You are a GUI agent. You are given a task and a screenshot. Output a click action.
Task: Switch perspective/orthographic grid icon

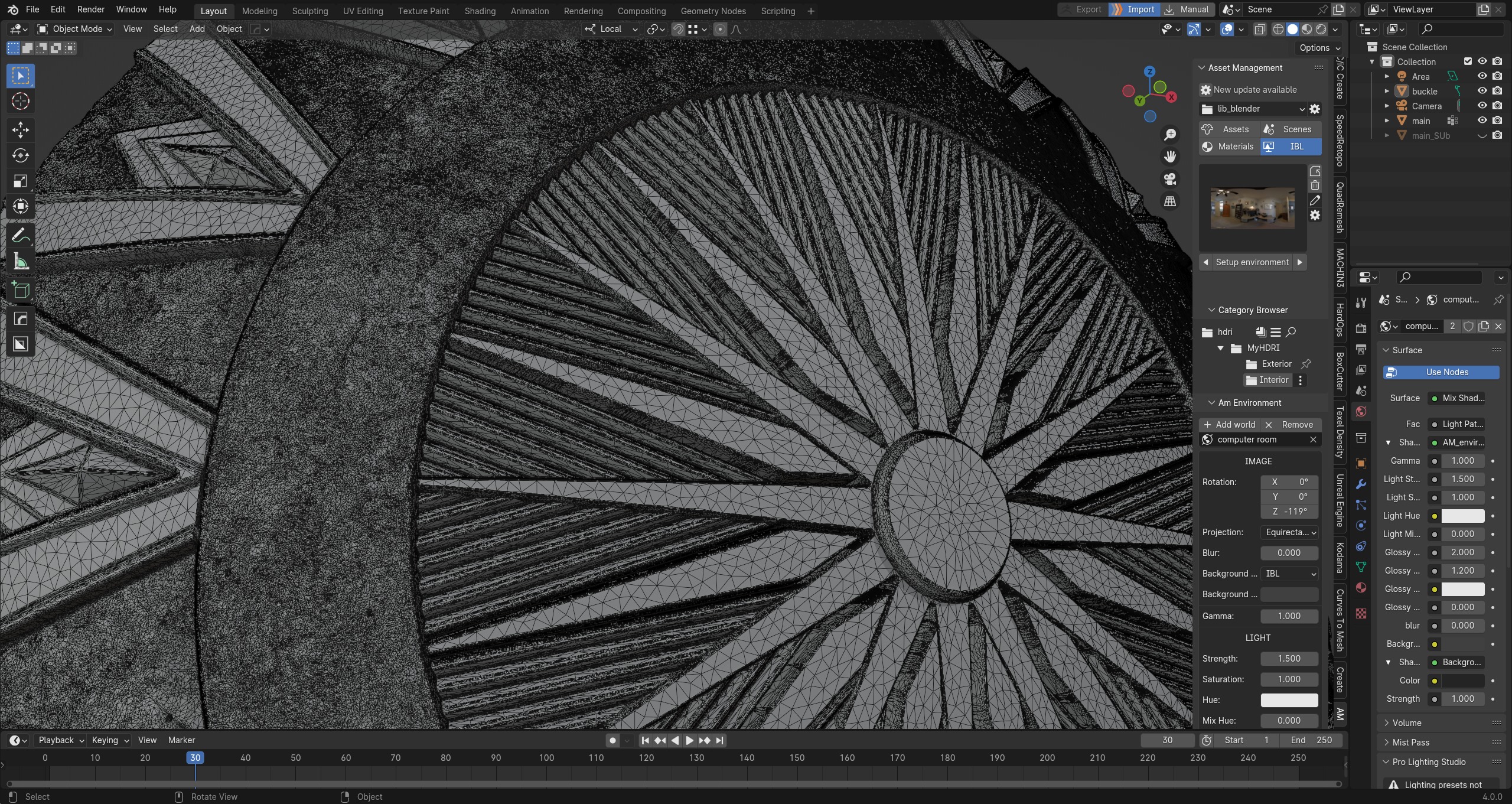click(1169, 201)
